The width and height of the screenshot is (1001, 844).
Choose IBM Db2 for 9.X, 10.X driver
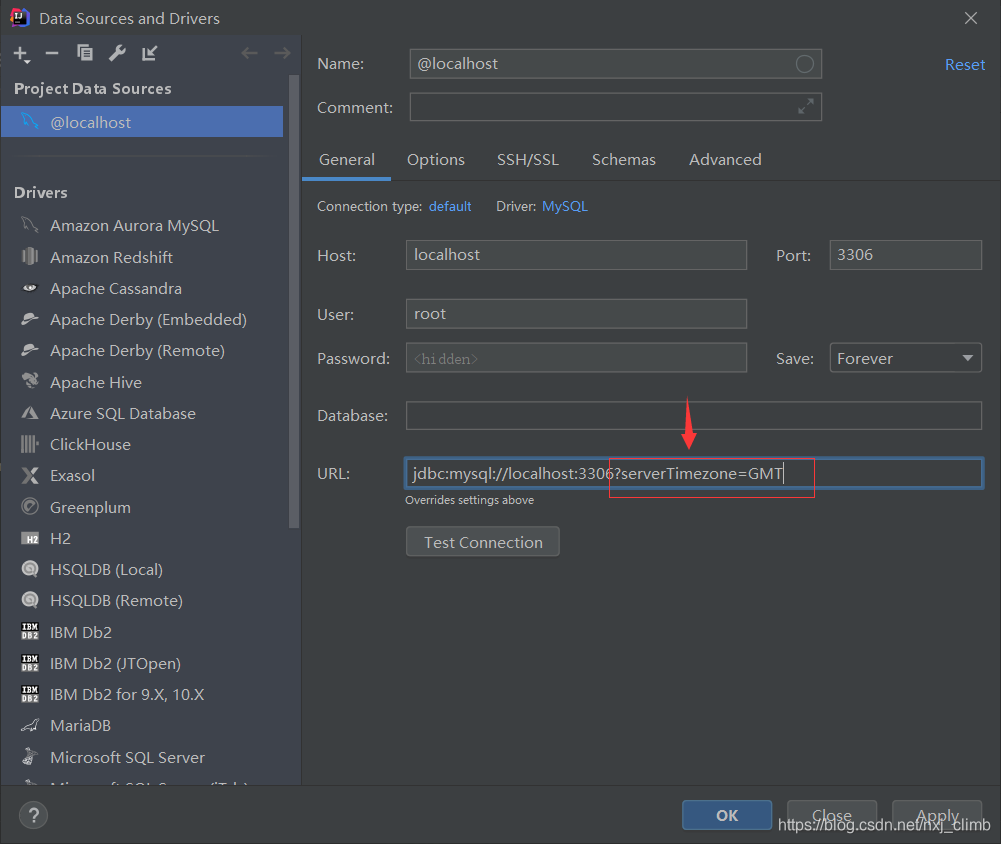[127, 695]
